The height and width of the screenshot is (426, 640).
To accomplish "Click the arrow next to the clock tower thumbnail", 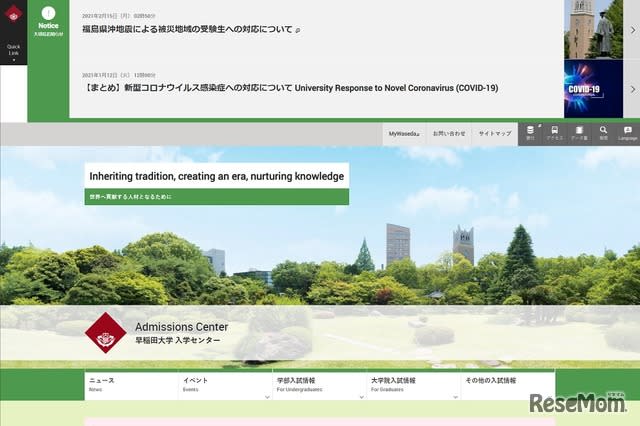I will click(633, 30).
